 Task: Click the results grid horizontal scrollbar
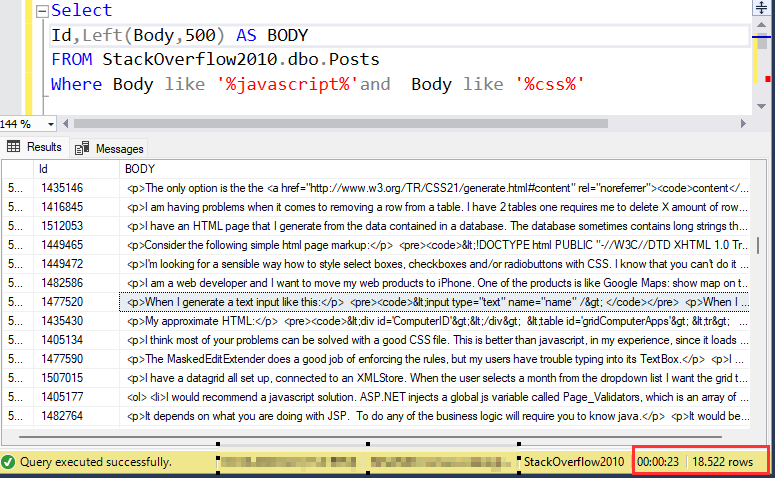point(370,437)
